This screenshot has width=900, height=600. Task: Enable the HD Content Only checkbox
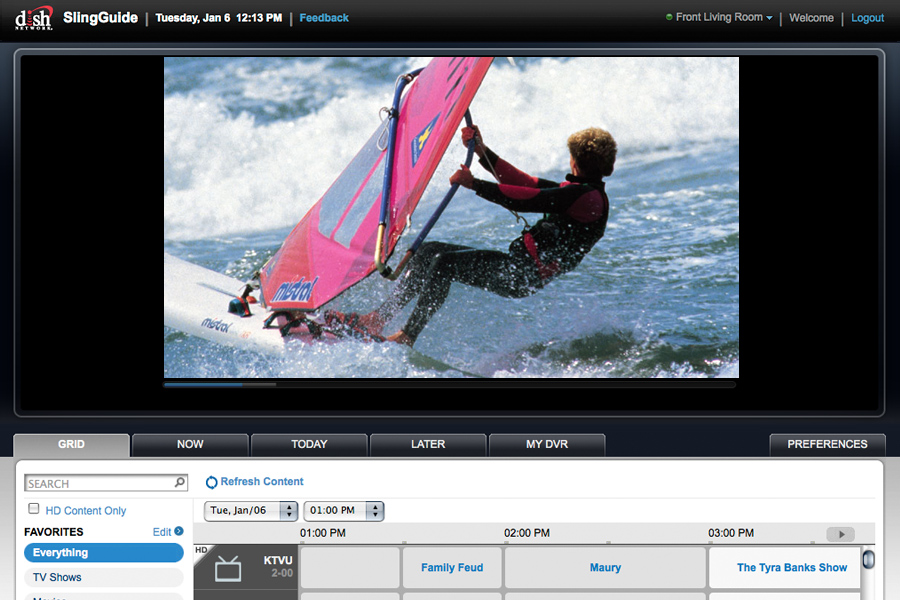click(x=34, y=510)
